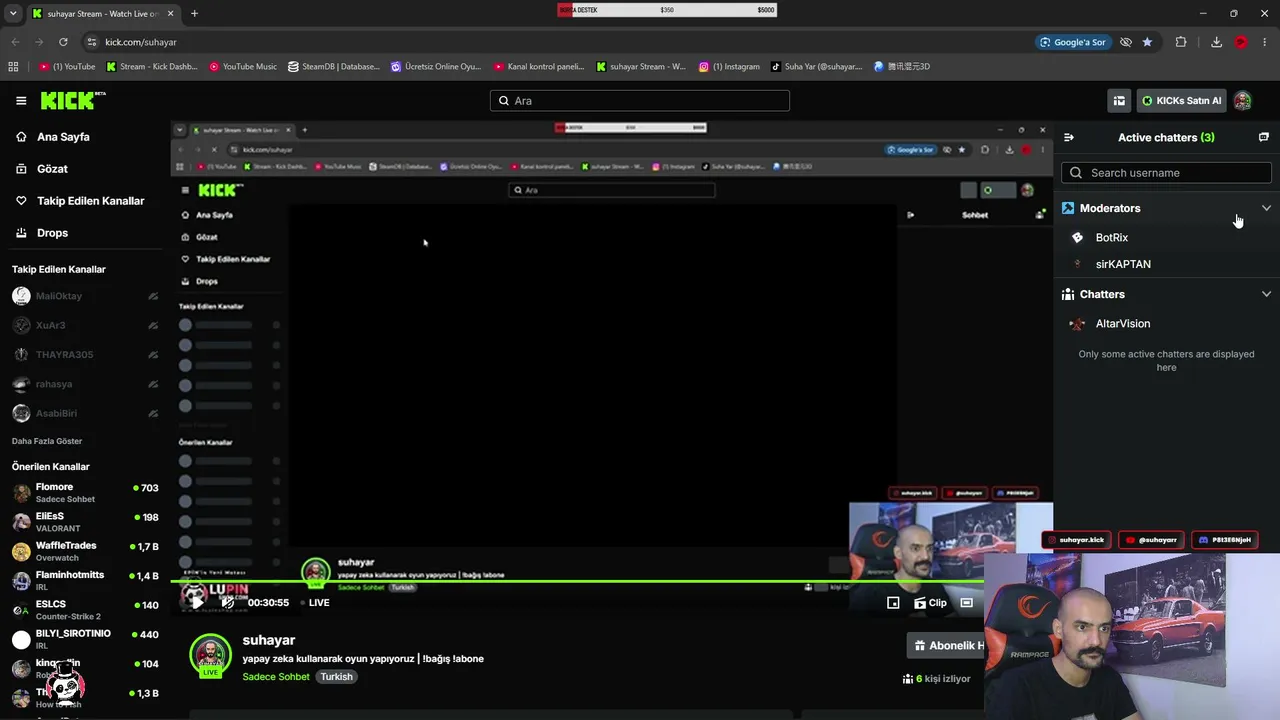Click KICKs Satın Al button
The width and height of the screenshot is (1280, 720).
pyautogui.click(x=1182, y=100)
